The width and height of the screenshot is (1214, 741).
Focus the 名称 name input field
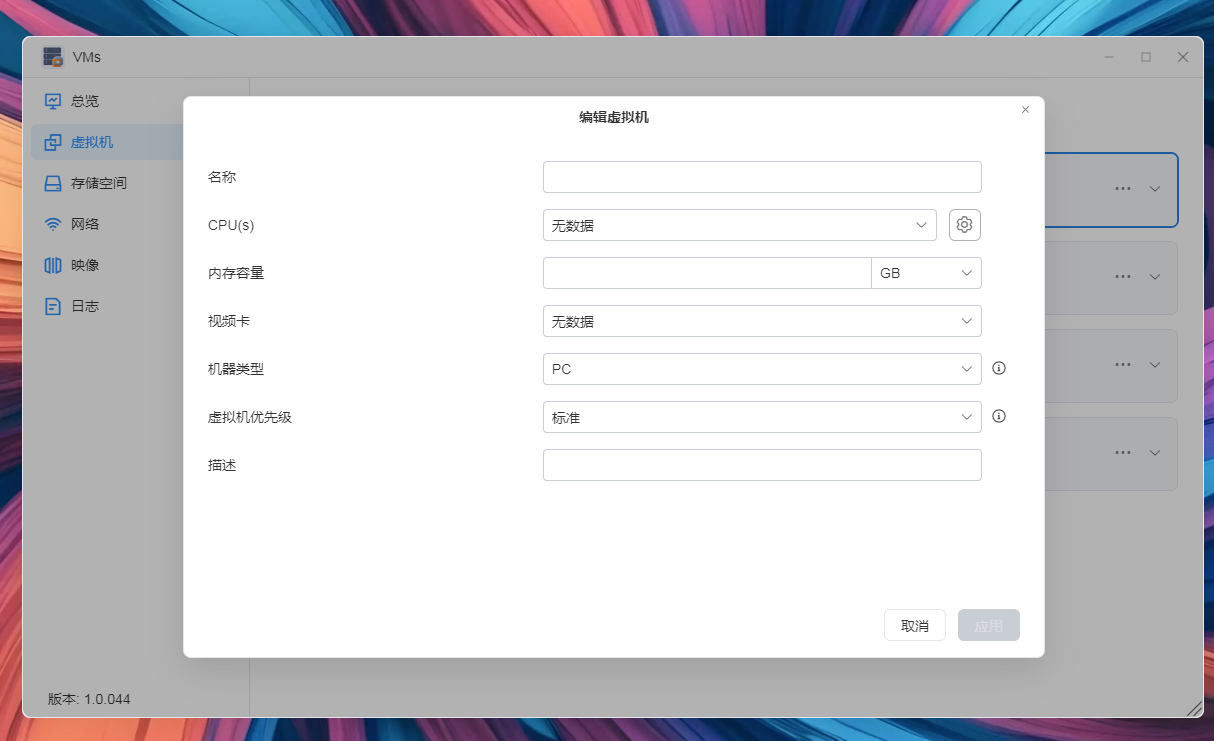762,177
